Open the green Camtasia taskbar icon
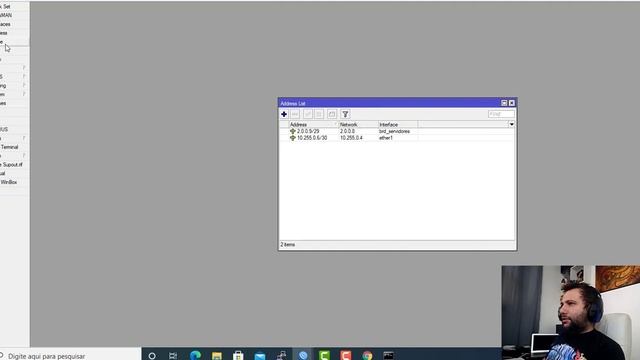This screenshot has height=360, width=640. click(x=324, y=356)
